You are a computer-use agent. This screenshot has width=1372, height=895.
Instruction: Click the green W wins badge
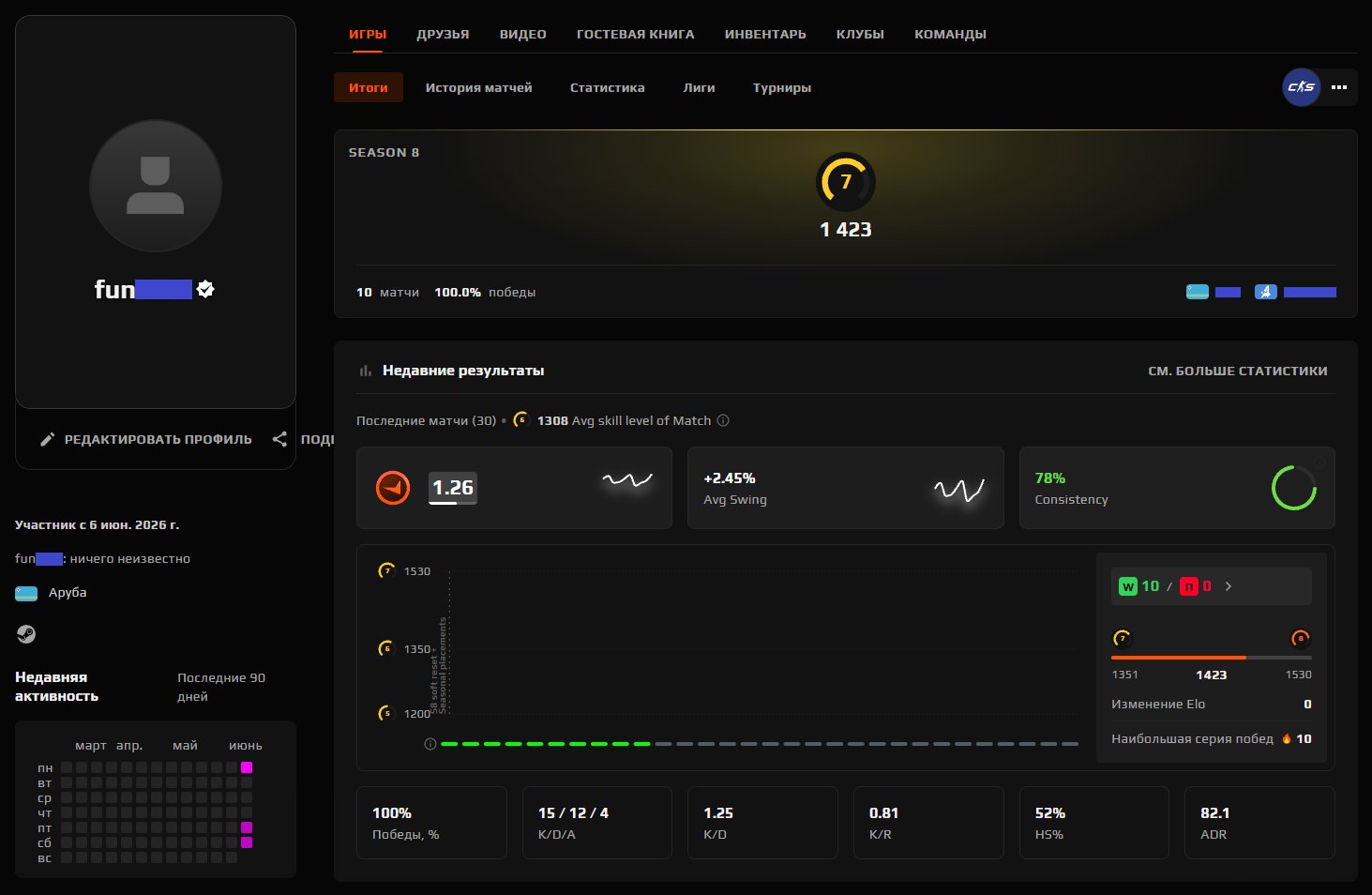pos(1128,586)
